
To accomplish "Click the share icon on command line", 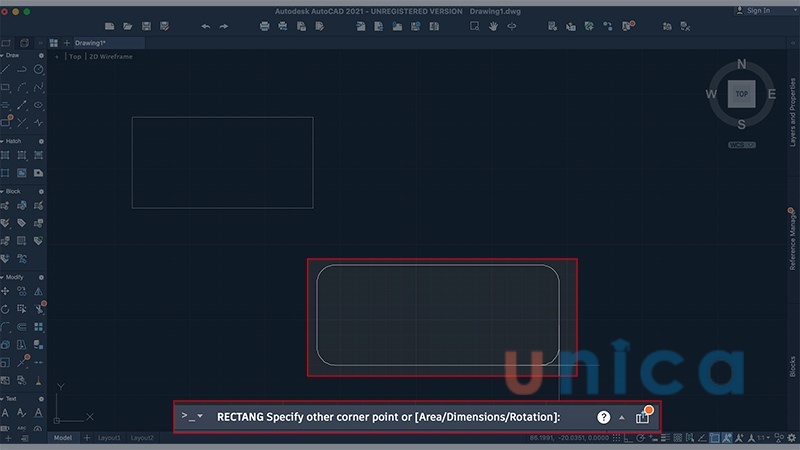I will 642,417.
